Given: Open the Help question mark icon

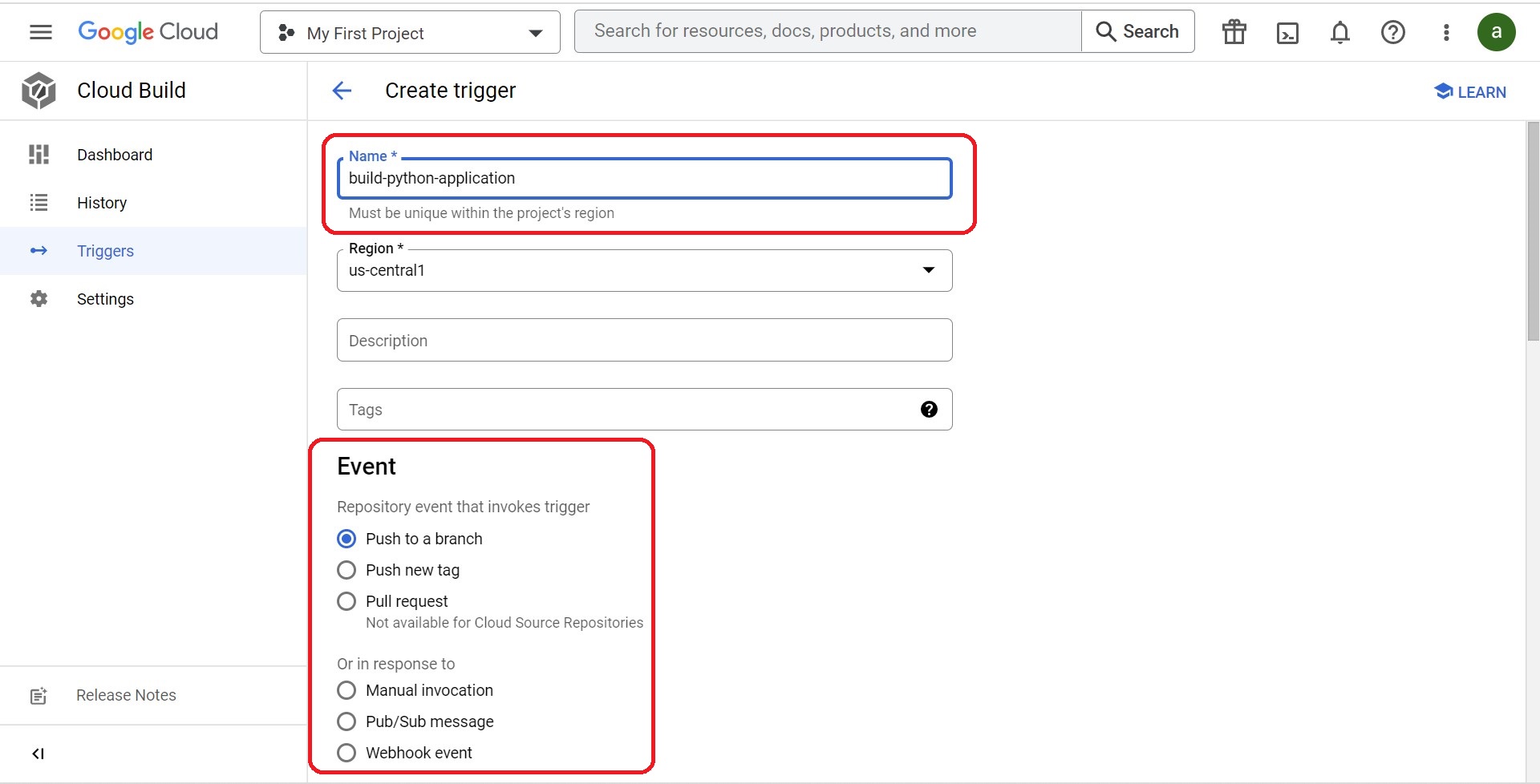Looking at the screenshot, I should pos(1393,32).
